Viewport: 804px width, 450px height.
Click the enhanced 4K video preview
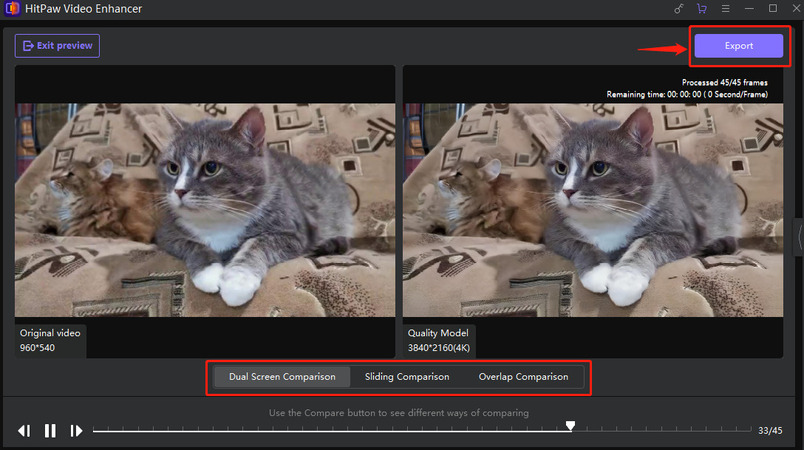593,210
